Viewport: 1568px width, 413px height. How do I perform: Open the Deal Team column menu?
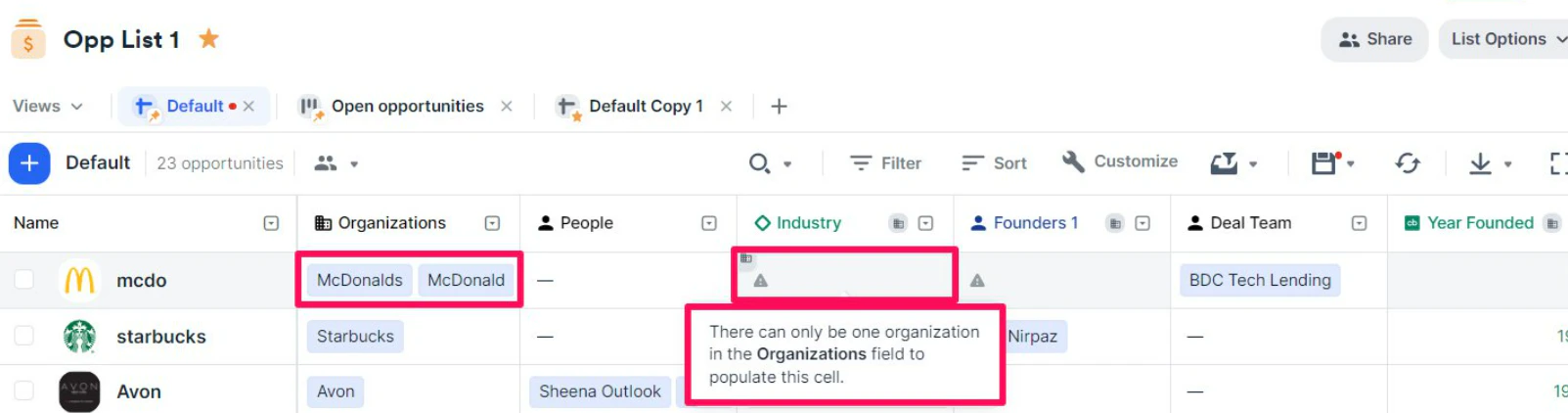coord(1359,223)
